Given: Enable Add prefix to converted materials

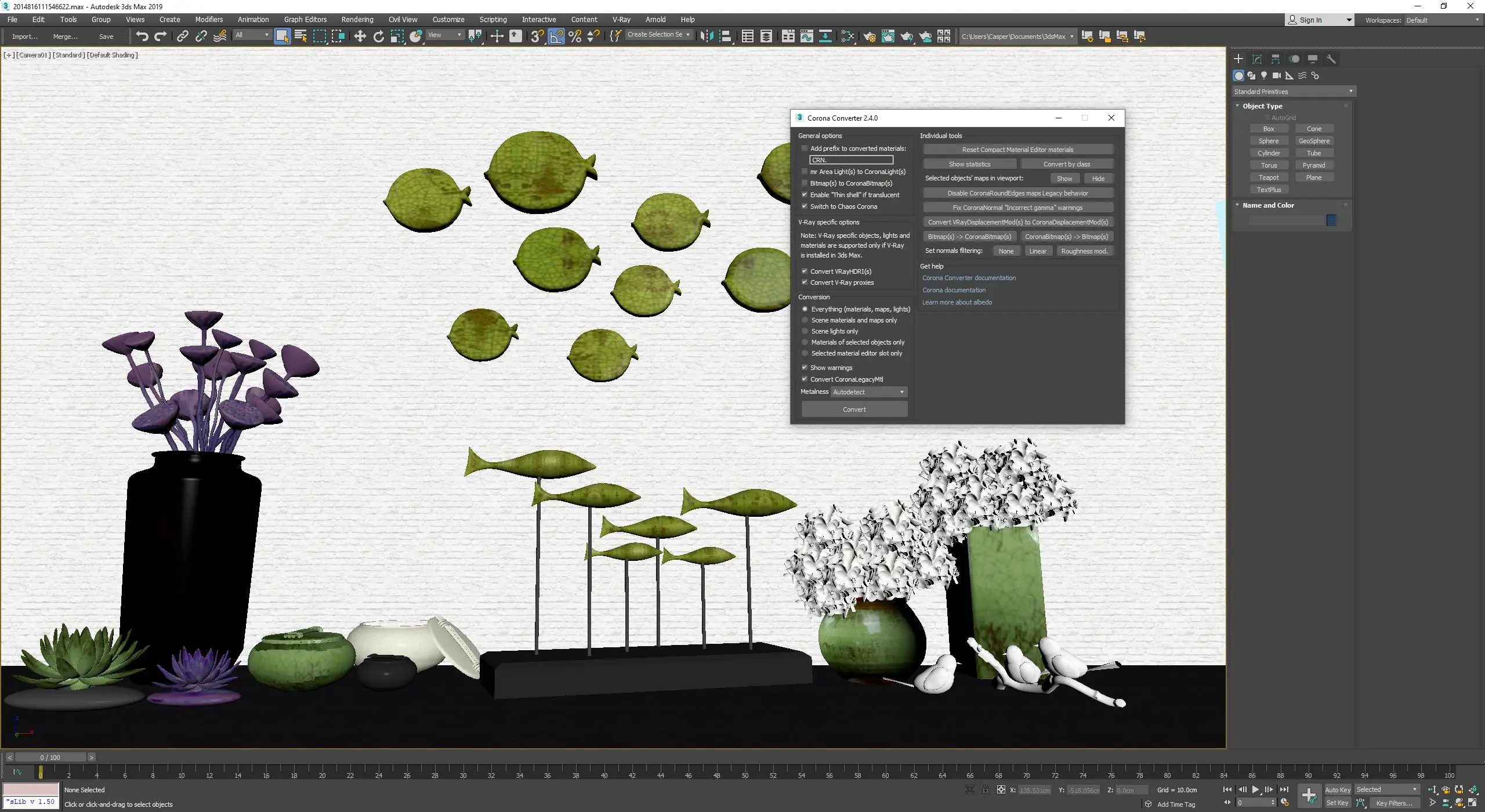Looking at the screenshot, I should (x=805, y=148).
